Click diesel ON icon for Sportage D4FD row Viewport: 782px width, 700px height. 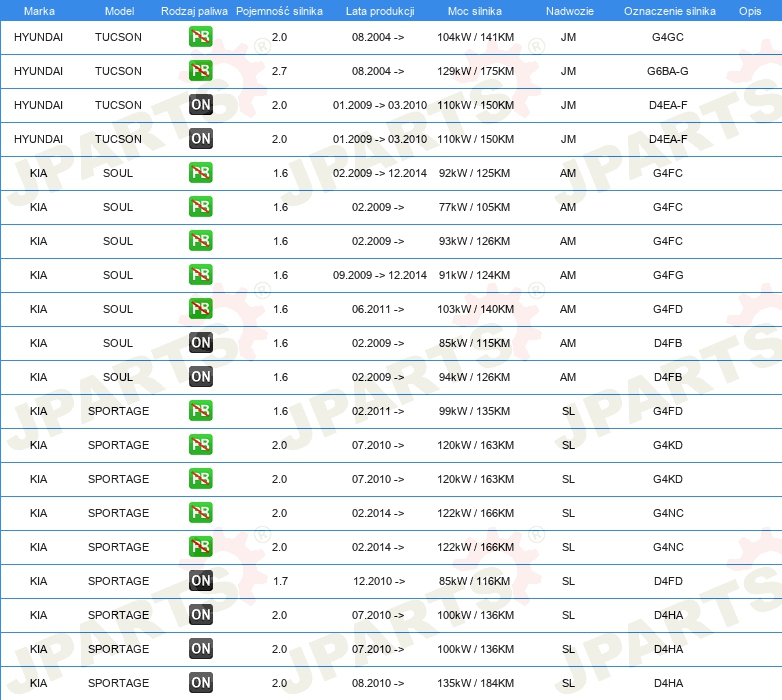[x=200, y=581]
